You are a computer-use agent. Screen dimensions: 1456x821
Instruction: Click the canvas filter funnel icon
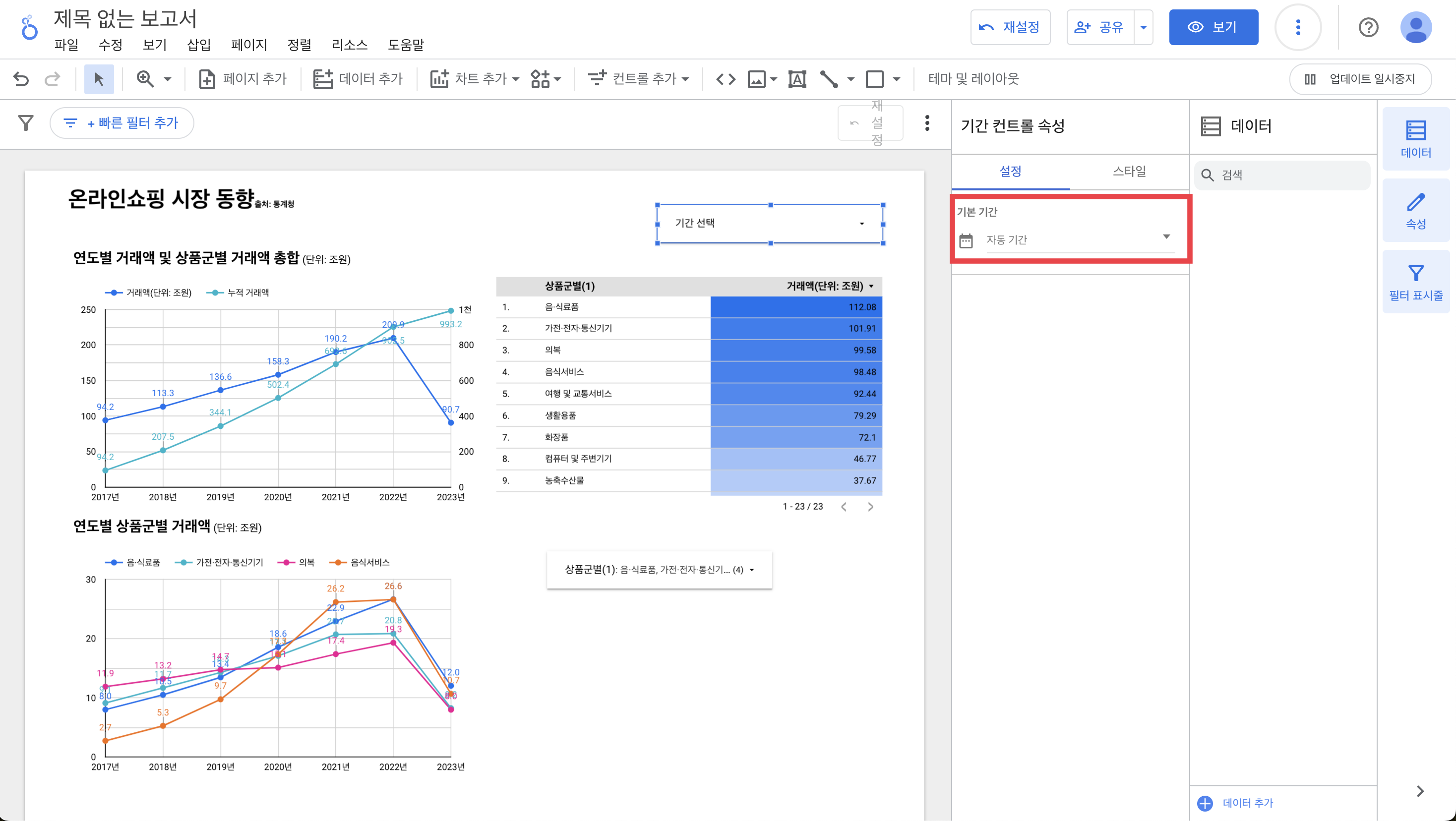point(25,122)
